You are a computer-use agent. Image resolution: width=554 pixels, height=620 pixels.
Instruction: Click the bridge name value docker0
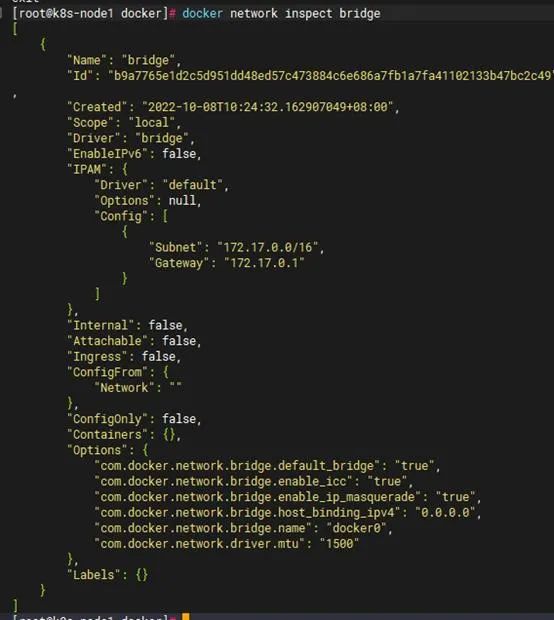[356, 528]
